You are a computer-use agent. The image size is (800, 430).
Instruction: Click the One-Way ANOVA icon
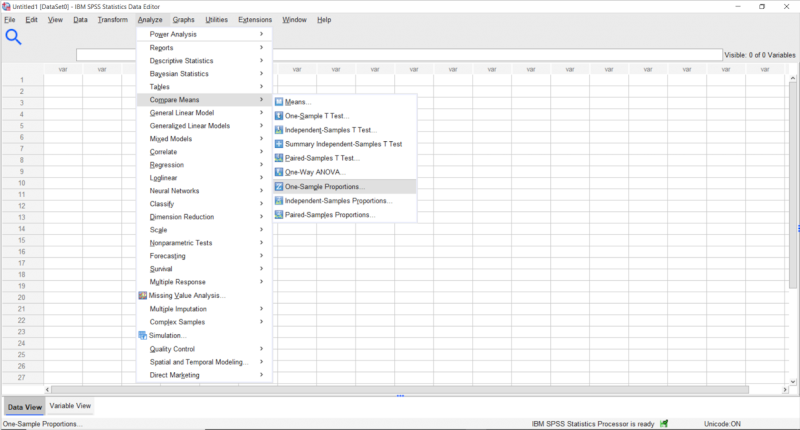click(x=279, y=172)
